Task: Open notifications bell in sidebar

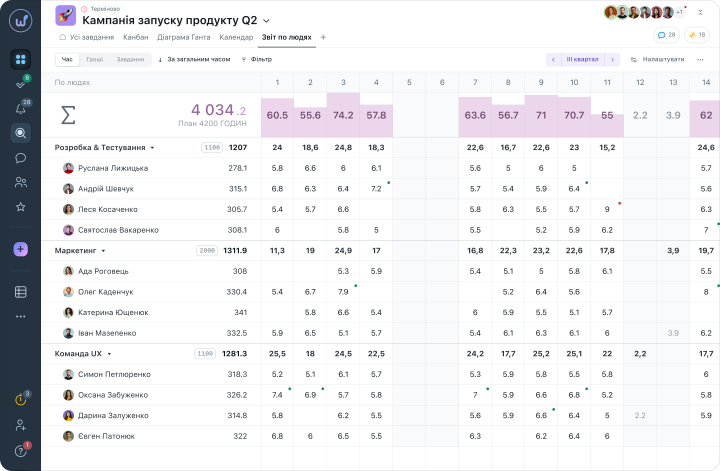Action: click(21, 109)
